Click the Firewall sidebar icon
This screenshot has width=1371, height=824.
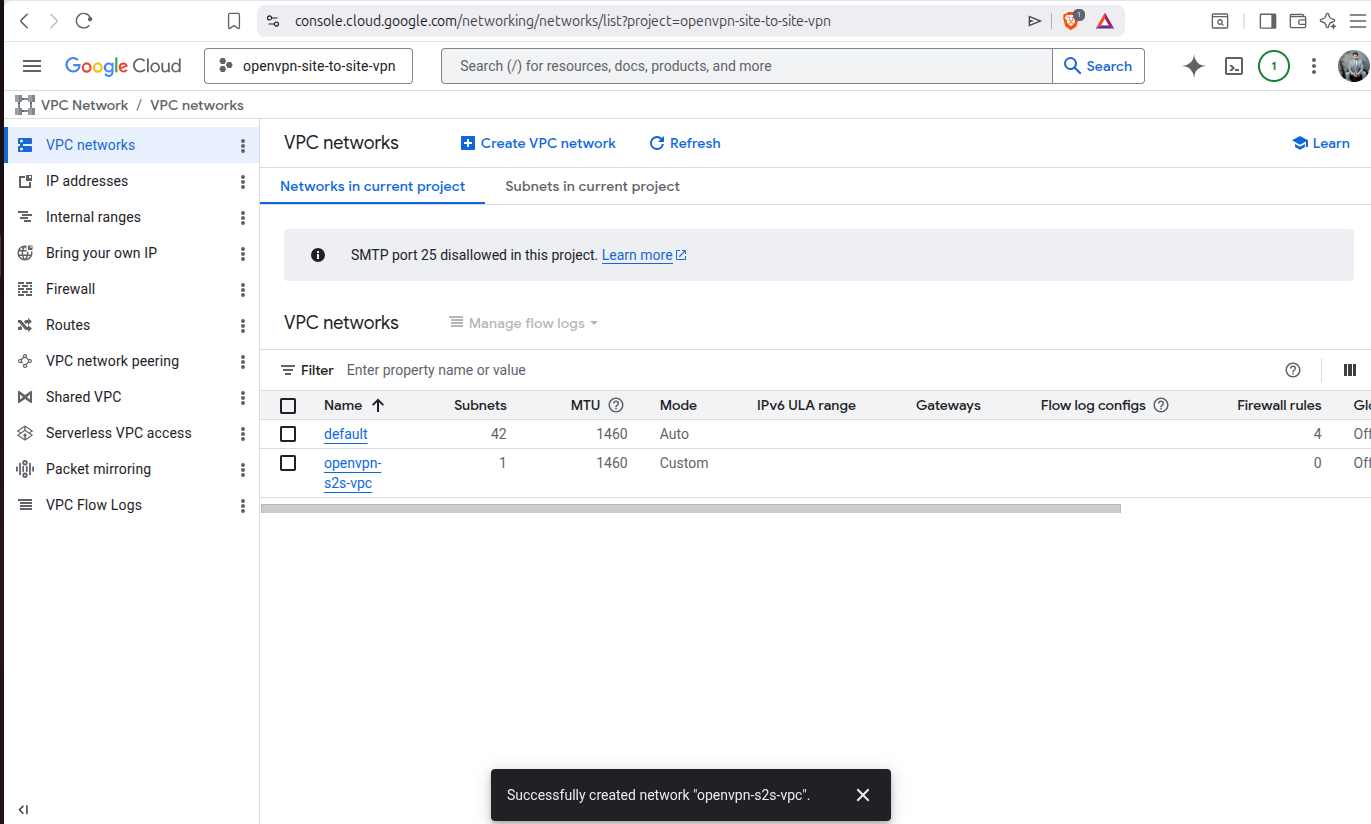(26, 289)
